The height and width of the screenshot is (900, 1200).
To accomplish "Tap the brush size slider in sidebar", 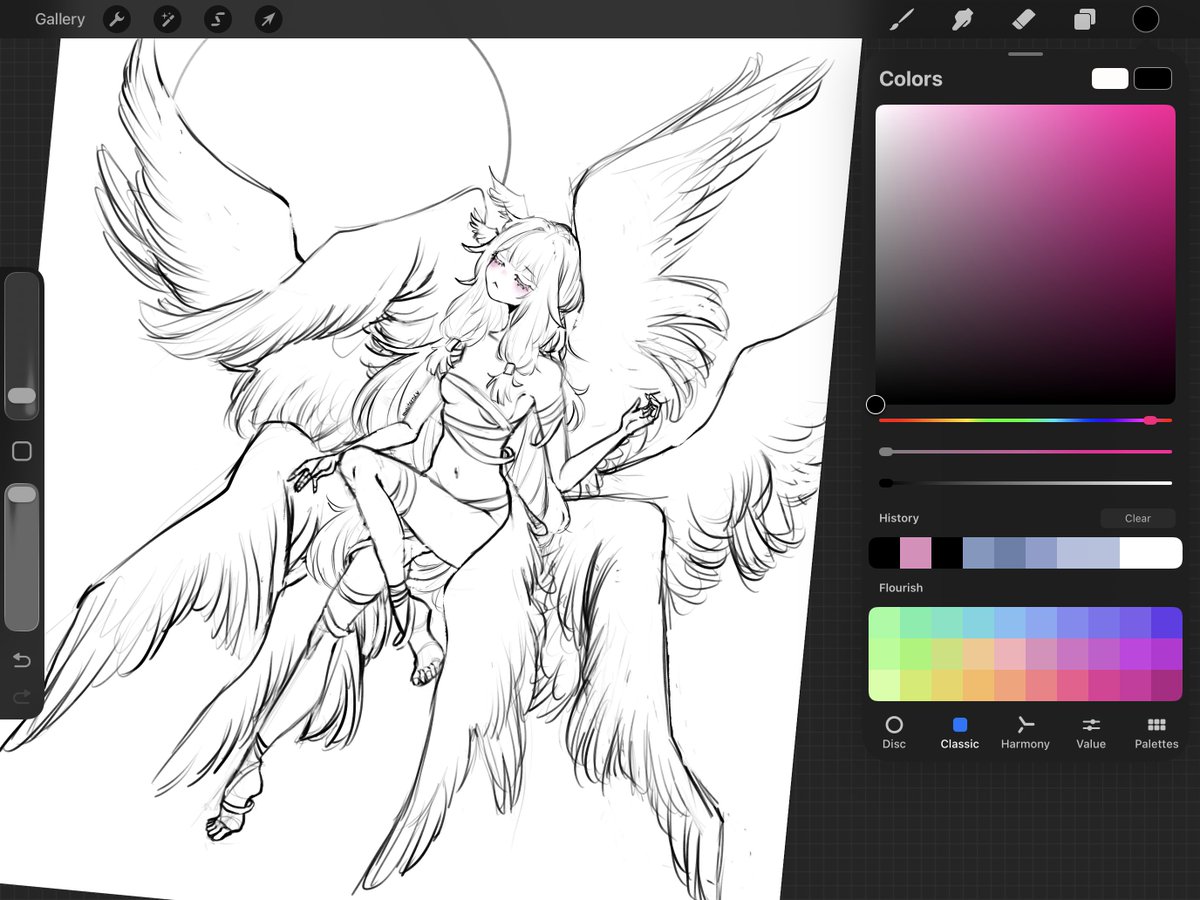I will pos(22,345).
